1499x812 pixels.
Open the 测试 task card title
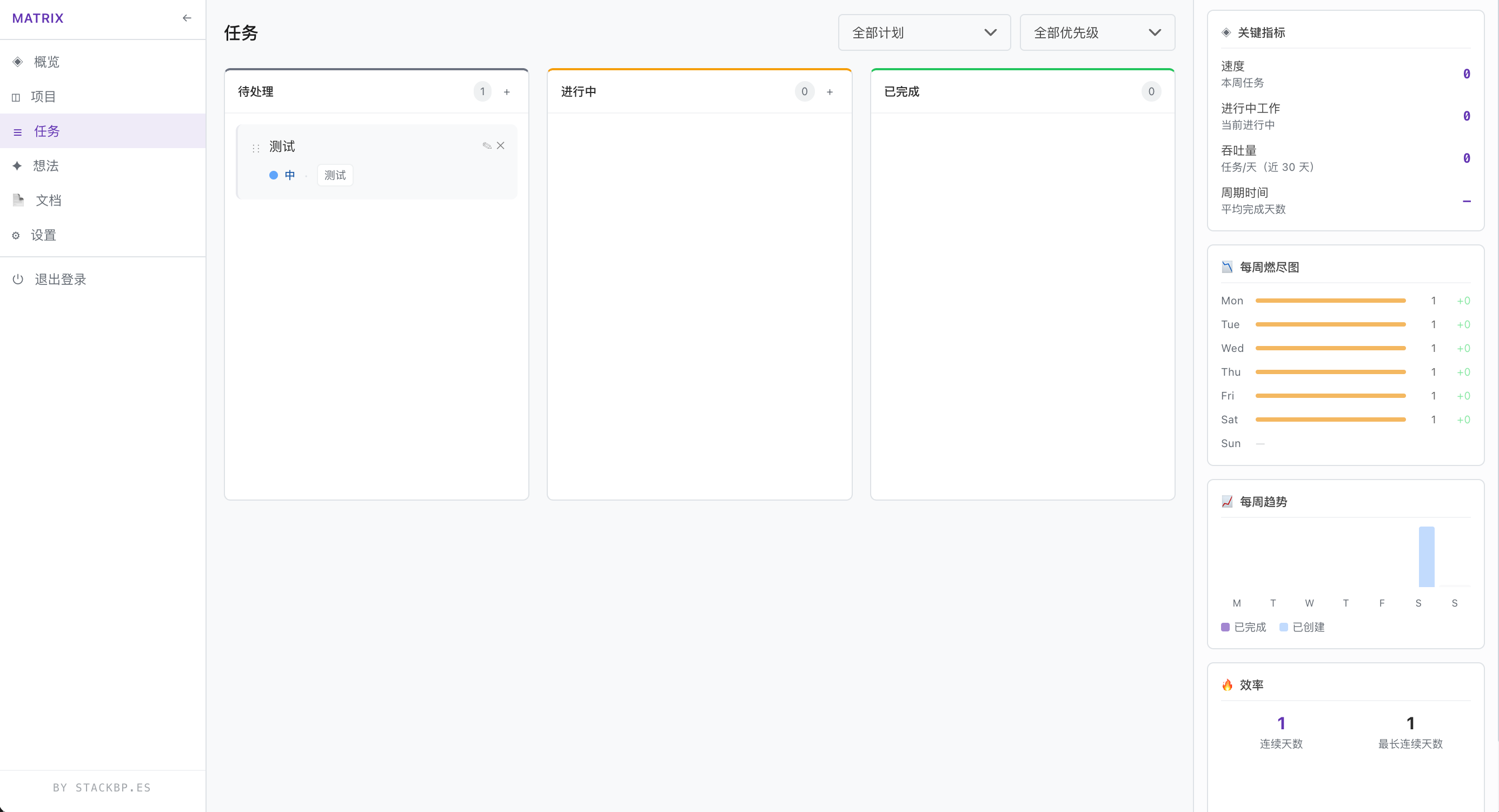point(282,146)
